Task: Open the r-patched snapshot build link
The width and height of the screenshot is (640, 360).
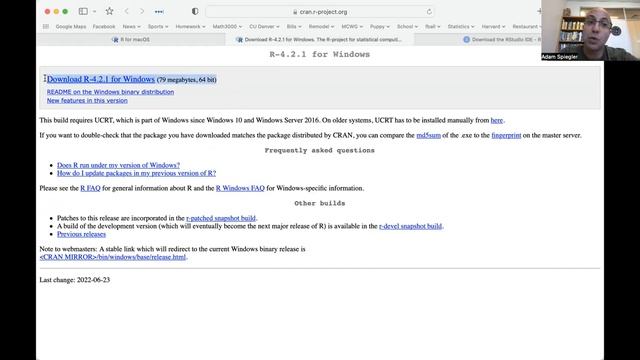Action: coord(221,218)
